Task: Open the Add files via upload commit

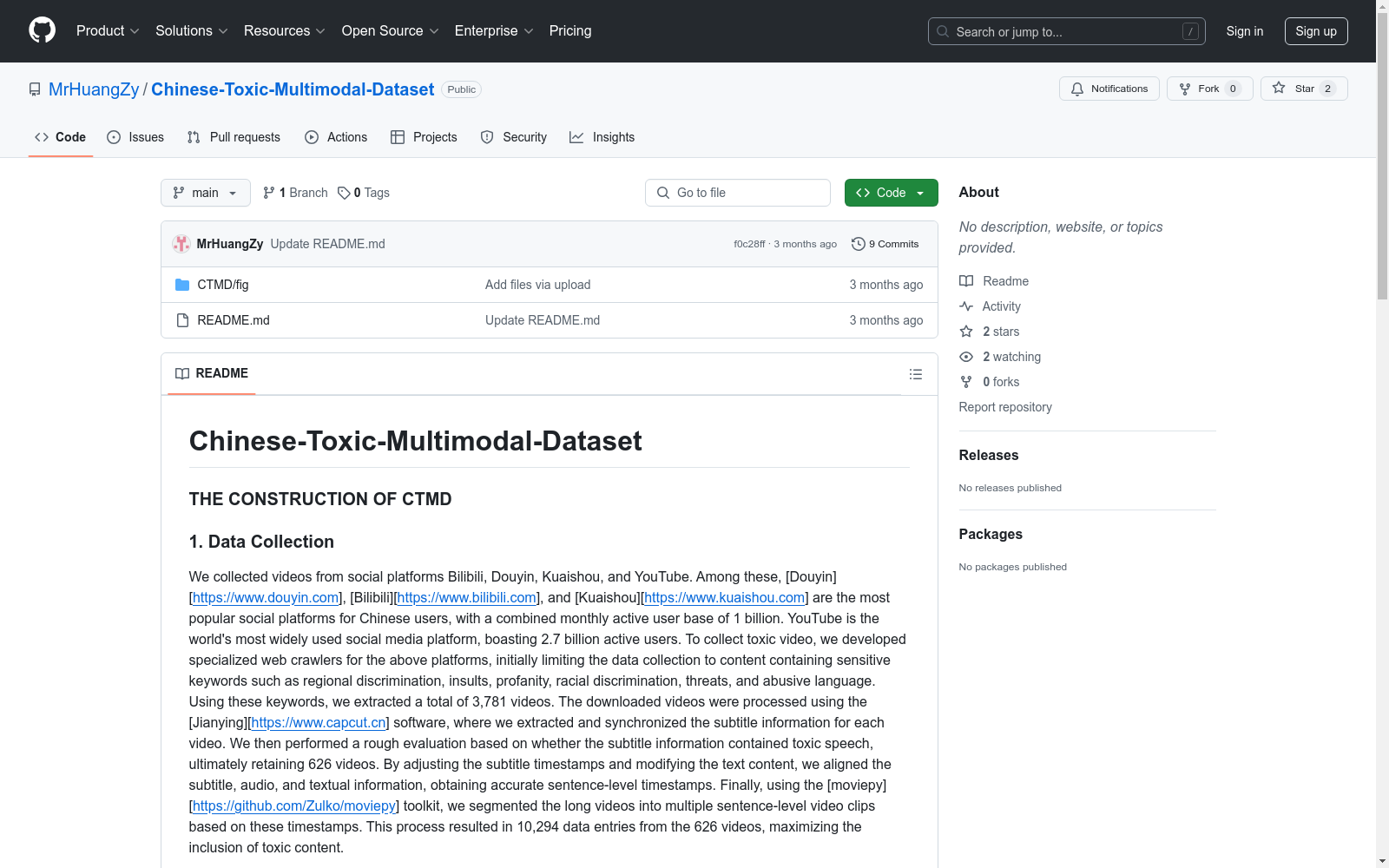Action: pyautogui.click(x=538, y=285)
